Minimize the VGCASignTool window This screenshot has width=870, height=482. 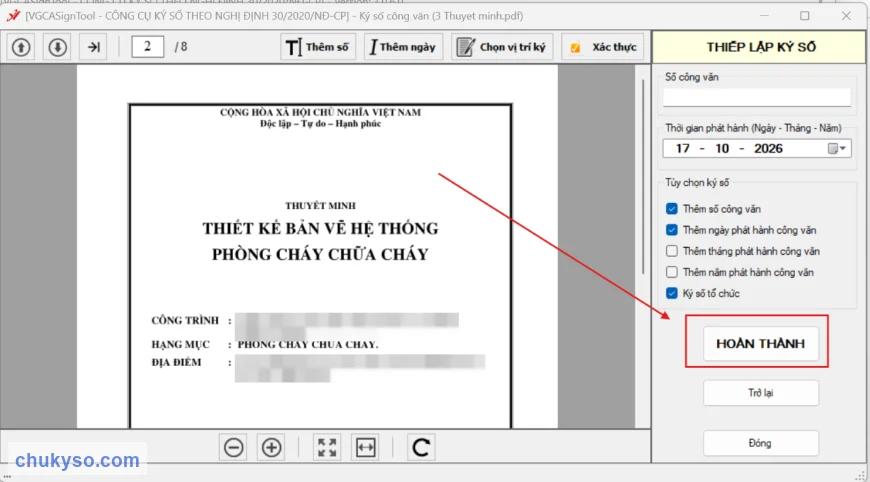coord(764,16)
